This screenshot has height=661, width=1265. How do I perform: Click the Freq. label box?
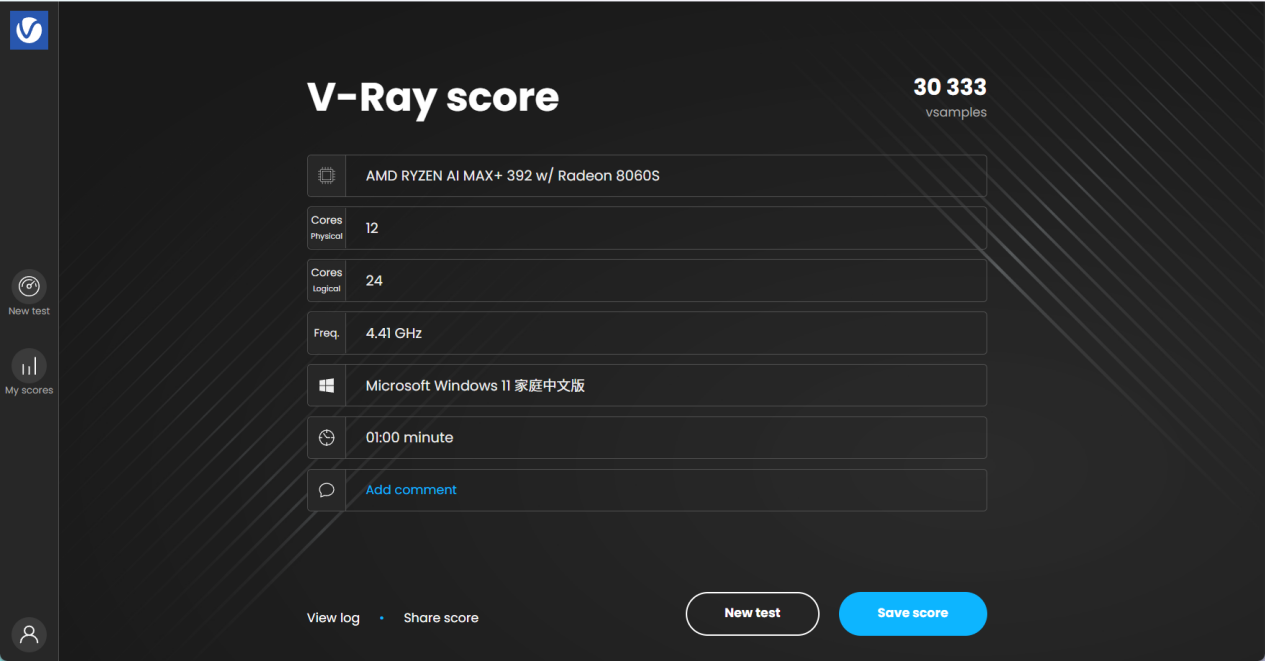326,333
